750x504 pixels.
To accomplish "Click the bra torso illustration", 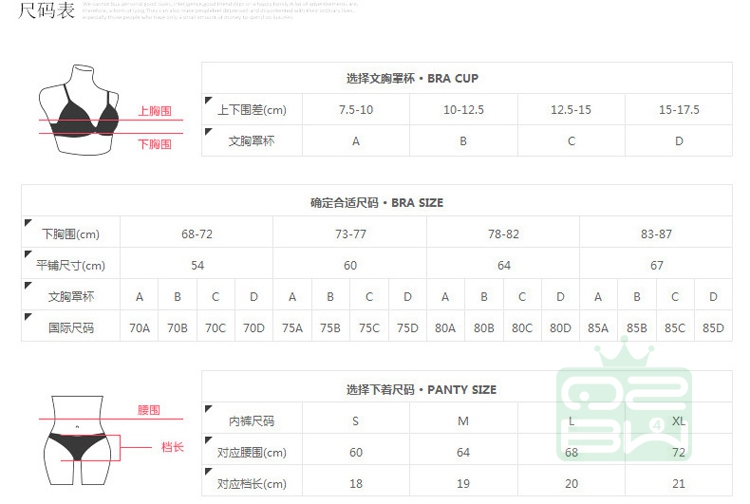I will 83,110.
